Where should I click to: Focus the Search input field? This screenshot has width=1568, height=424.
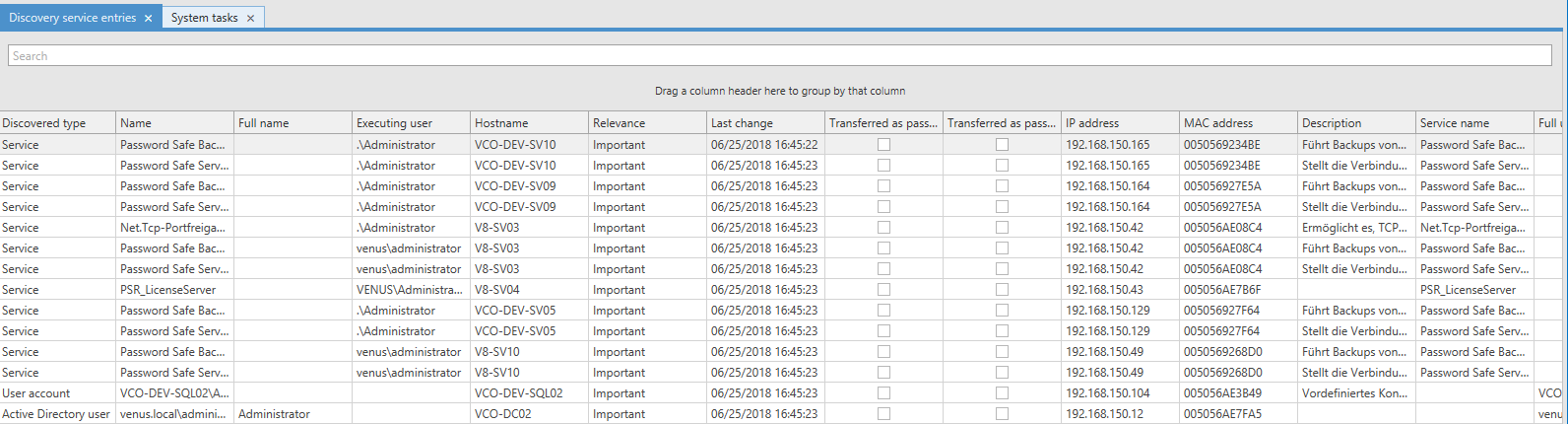780,56
